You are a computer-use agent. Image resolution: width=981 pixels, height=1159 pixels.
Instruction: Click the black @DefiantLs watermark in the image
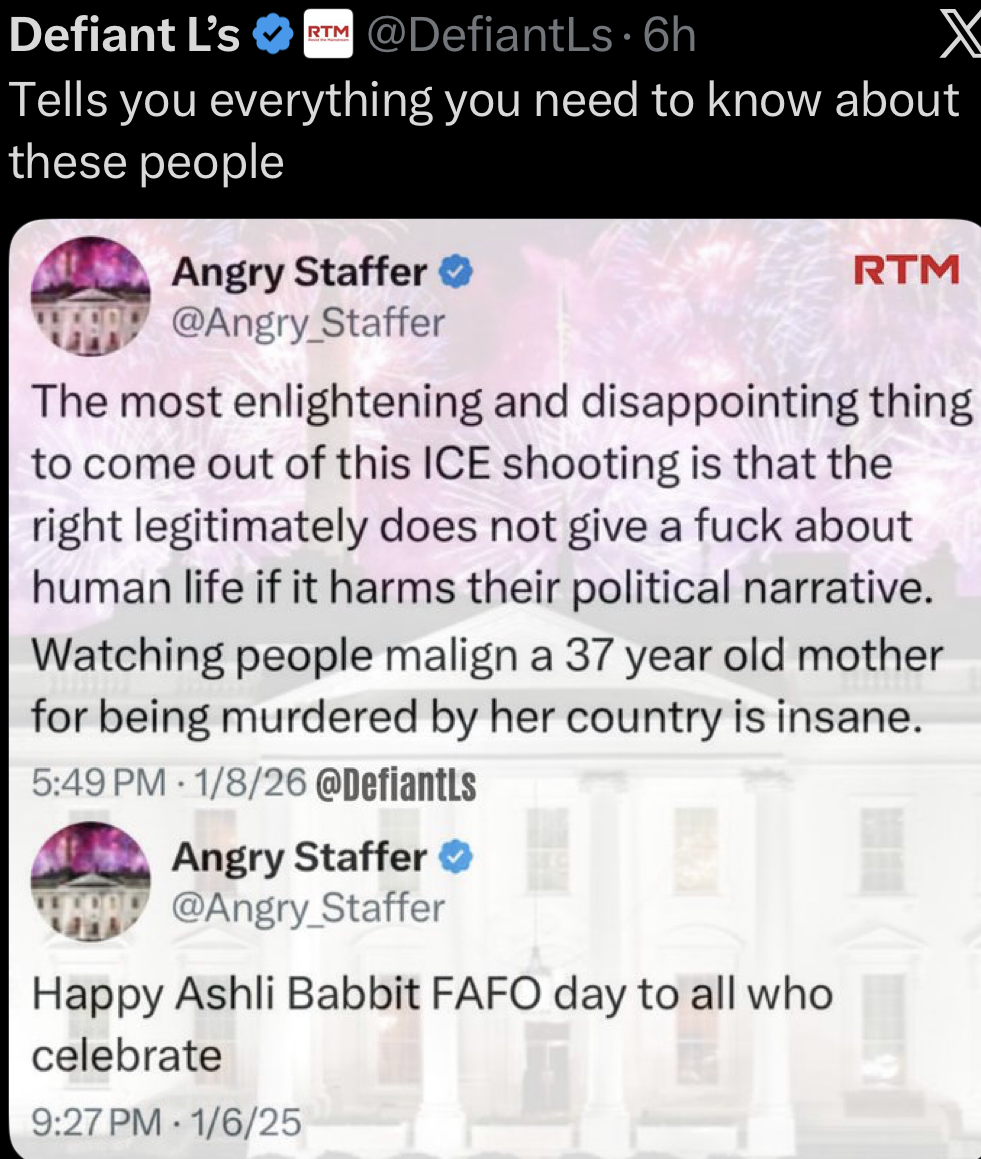click(396, 784)
